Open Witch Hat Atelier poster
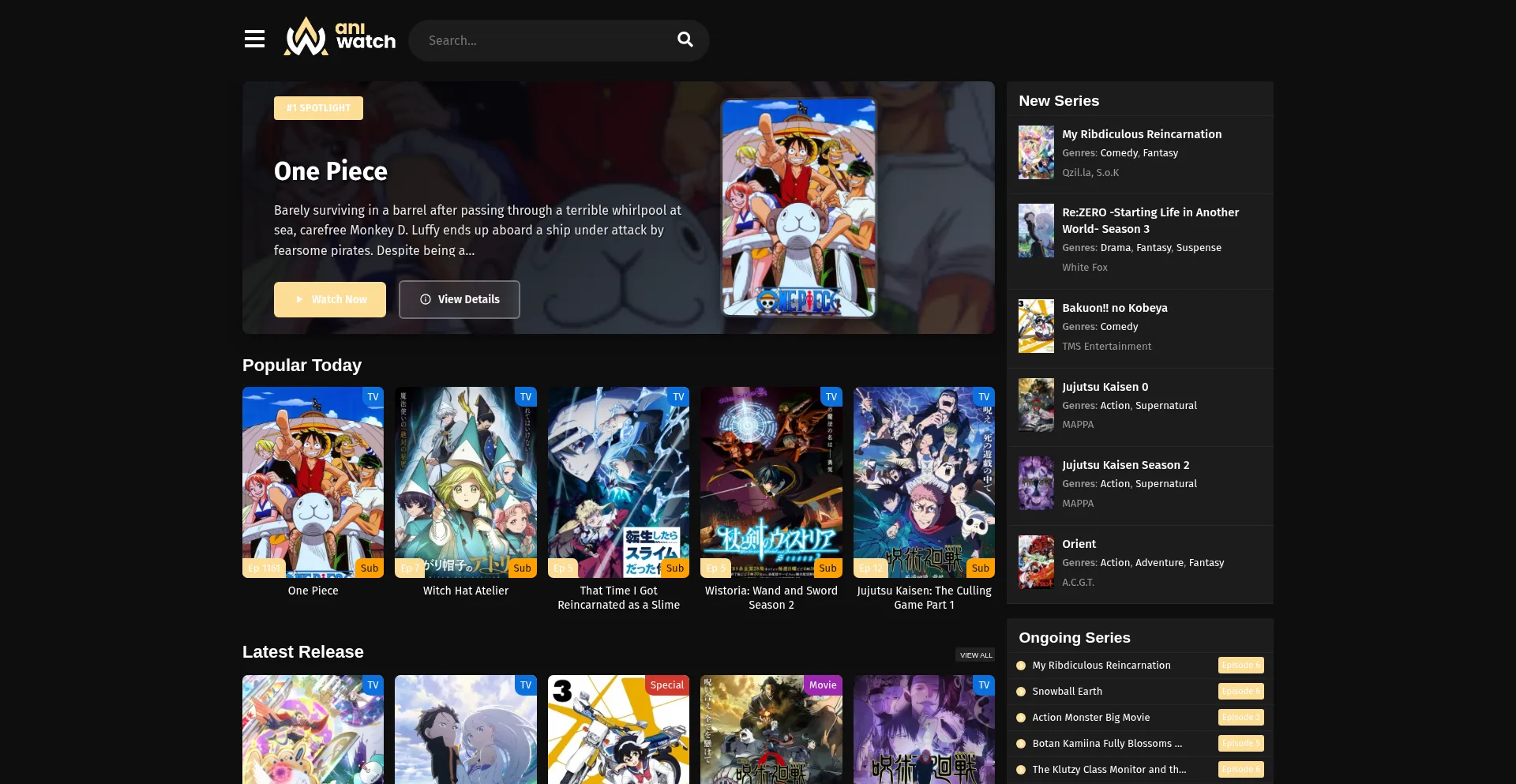Screen dimensions: 1516x784 tap(466, 482)
